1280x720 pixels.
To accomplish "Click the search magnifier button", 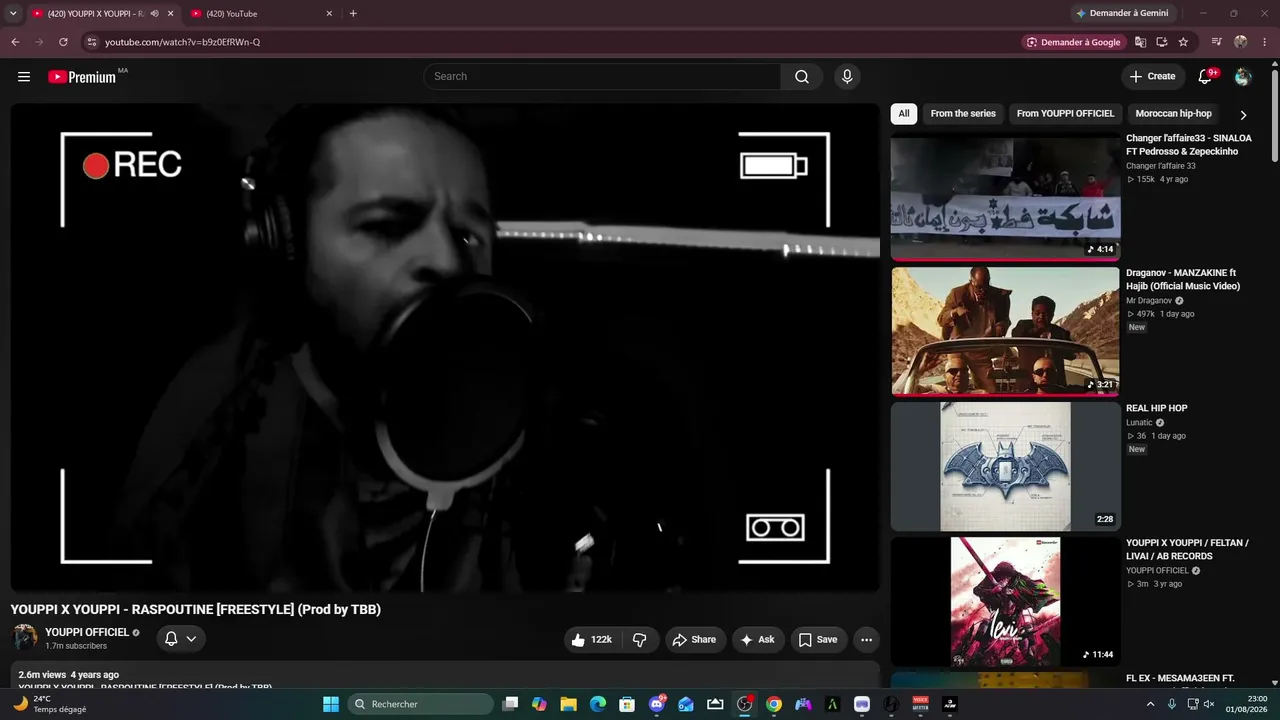I will pos(802,77).
